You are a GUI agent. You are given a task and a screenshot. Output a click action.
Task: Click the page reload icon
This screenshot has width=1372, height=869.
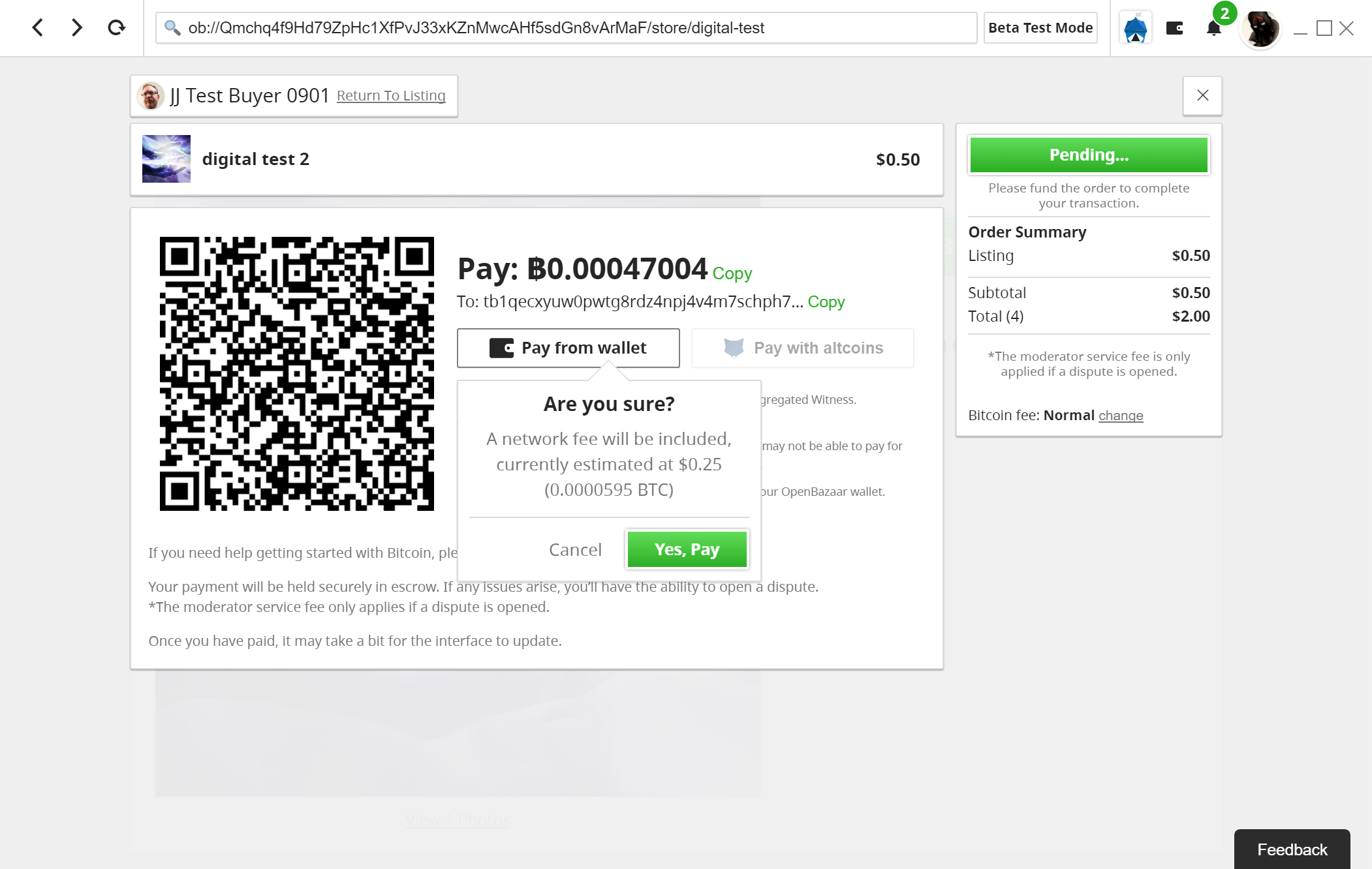click(116, 27)
